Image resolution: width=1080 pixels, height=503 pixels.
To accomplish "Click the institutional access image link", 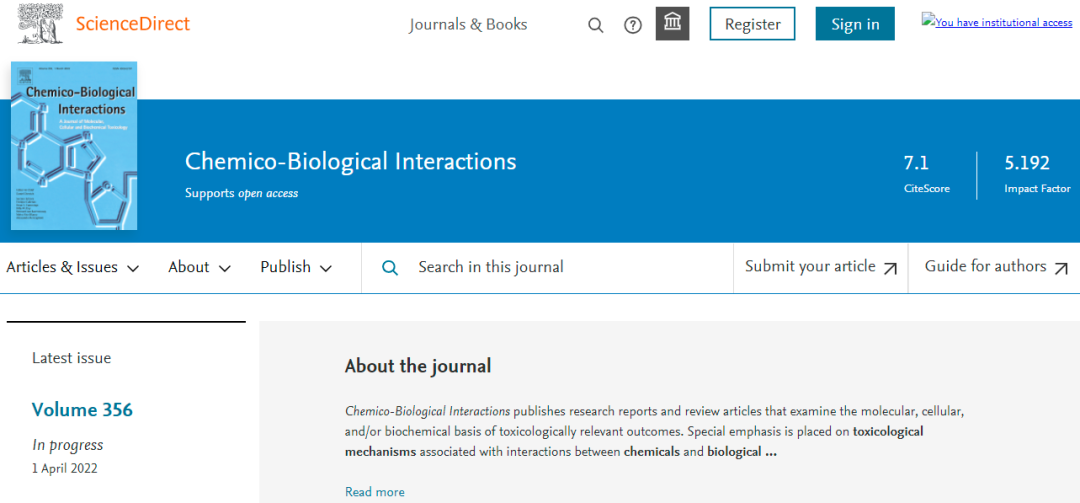I will click(997, 22).
